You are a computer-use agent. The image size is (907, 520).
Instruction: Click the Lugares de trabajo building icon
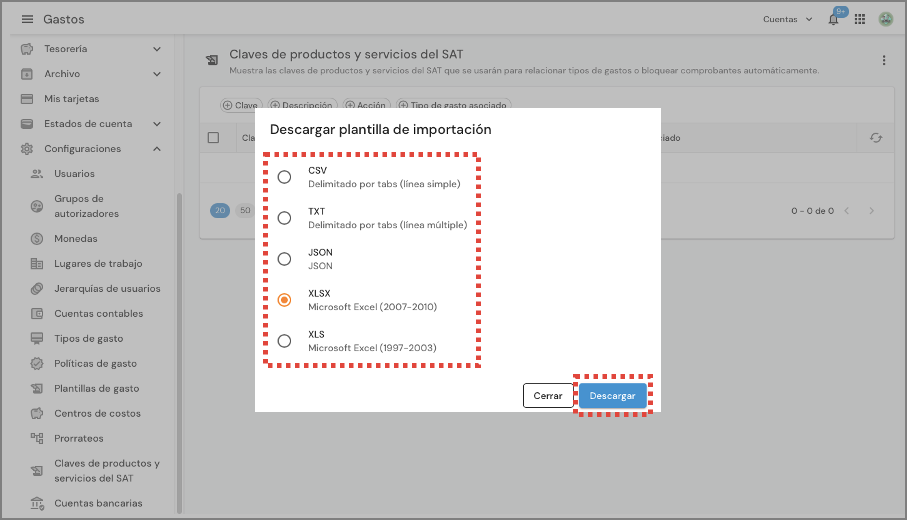click(x=36, y=264)
